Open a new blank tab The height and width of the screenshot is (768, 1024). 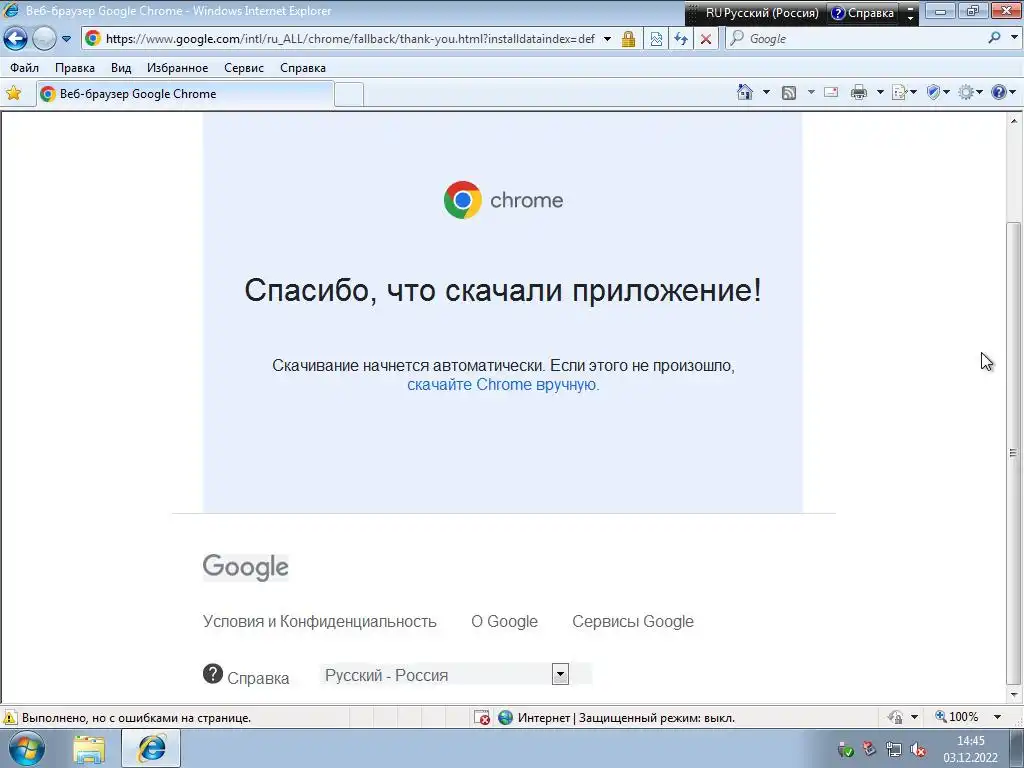coord(349,95)
